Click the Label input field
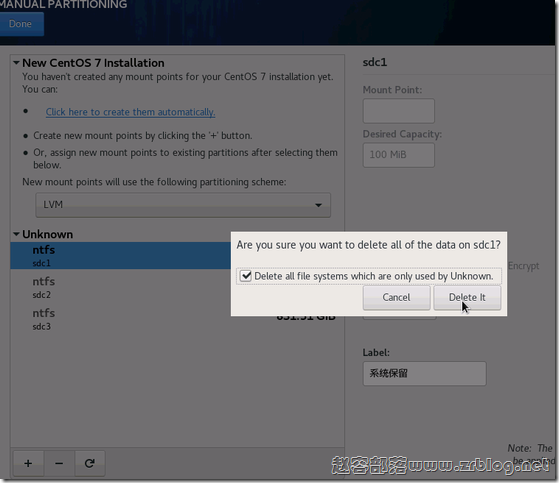Viewport: 559px width, 483px height. 424,374
